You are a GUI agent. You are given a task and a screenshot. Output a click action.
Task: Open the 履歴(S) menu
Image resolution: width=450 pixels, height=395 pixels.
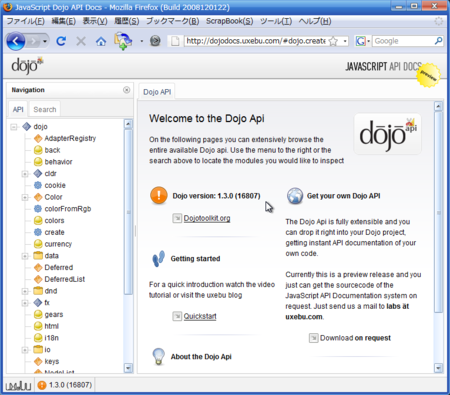pyautogui.click(x=127, y=21)
